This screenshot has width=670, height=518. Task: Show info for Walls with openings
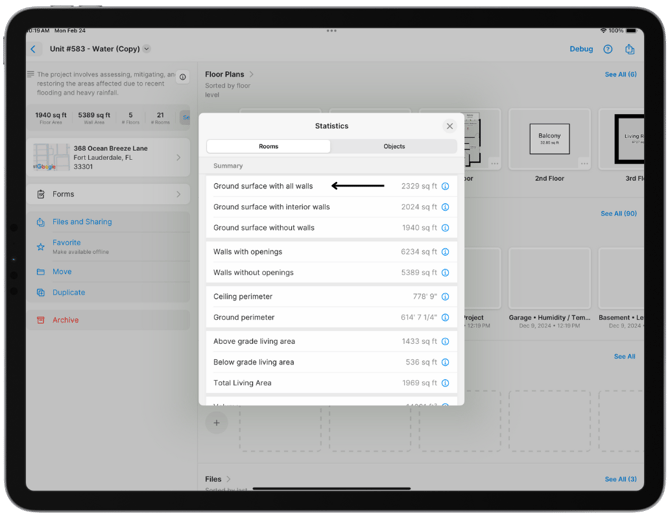click(x=445, y=252)
